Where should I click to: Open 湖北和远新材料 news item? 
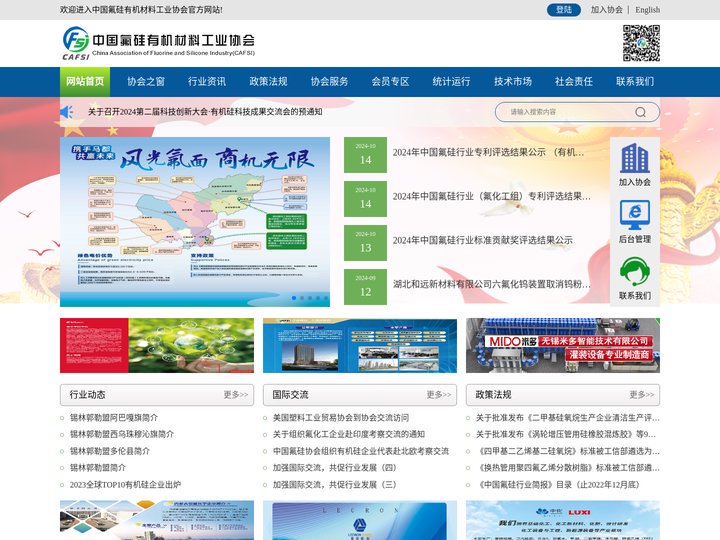pyautogui.click(x=492, y=284)
